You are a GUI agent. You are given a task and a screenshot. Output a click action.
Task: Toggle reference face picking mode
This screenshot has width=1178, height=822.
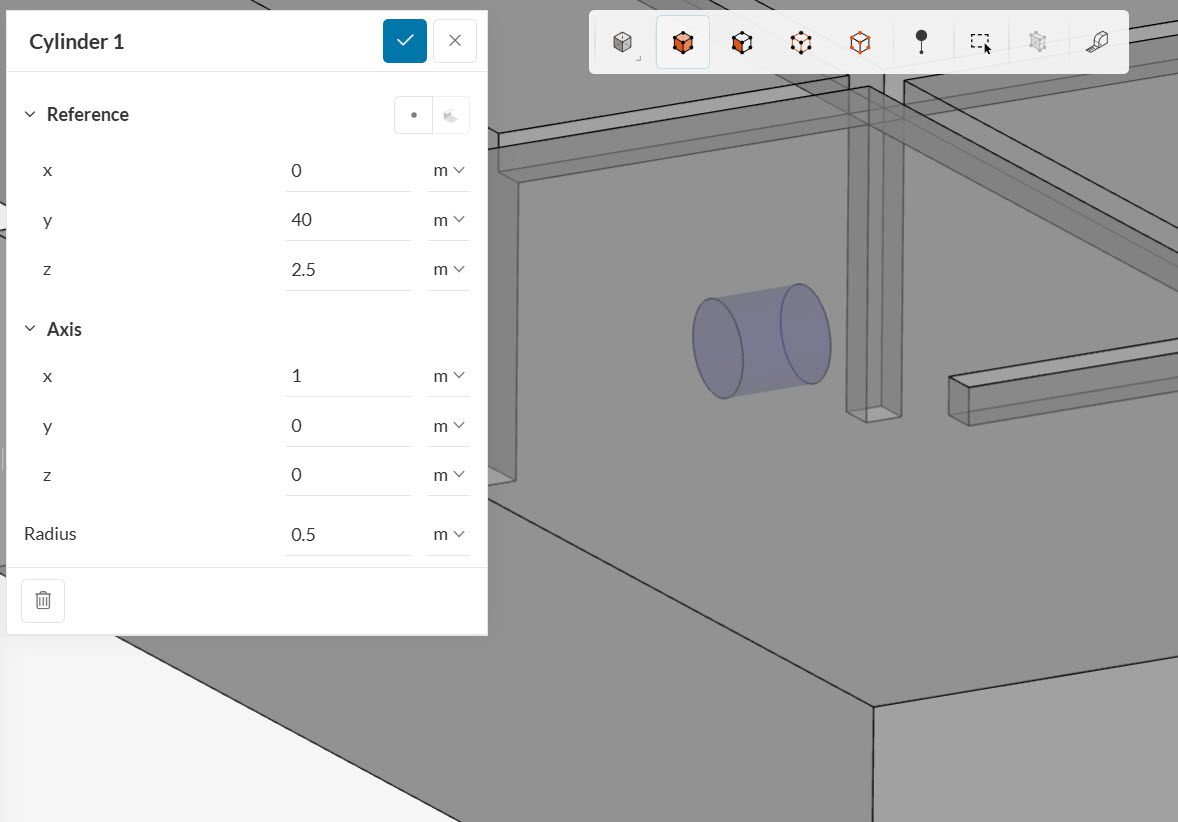tap(451, 115)
